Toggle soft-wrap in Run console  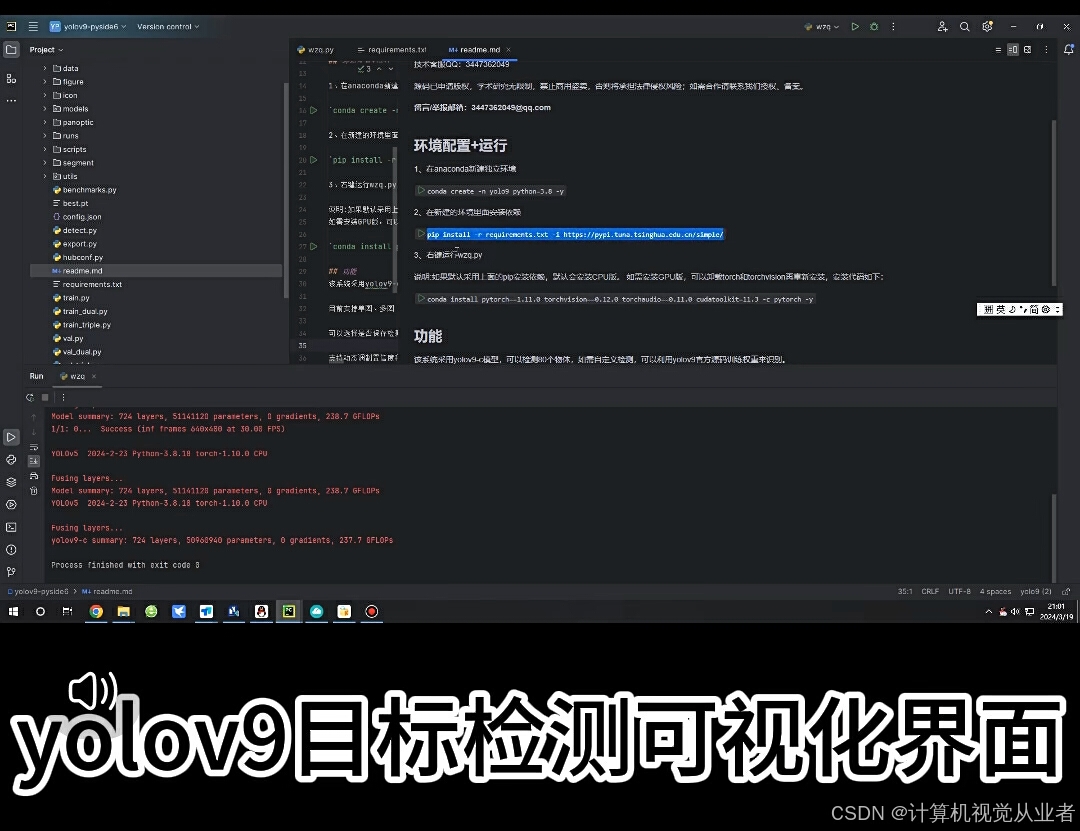coord(34,447)
